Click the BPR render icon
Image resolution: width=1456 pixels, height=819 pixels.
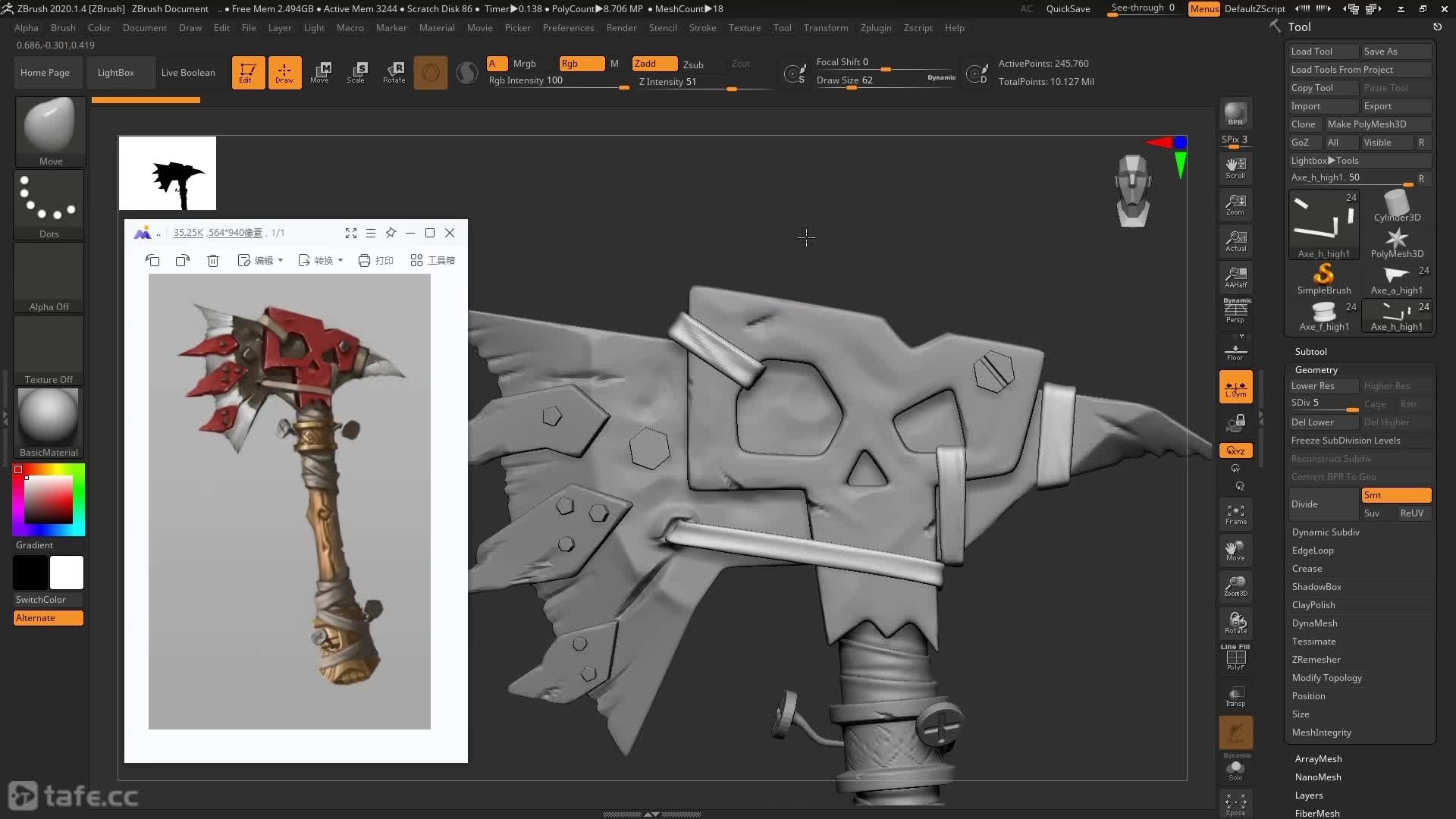click(1235, 114)
